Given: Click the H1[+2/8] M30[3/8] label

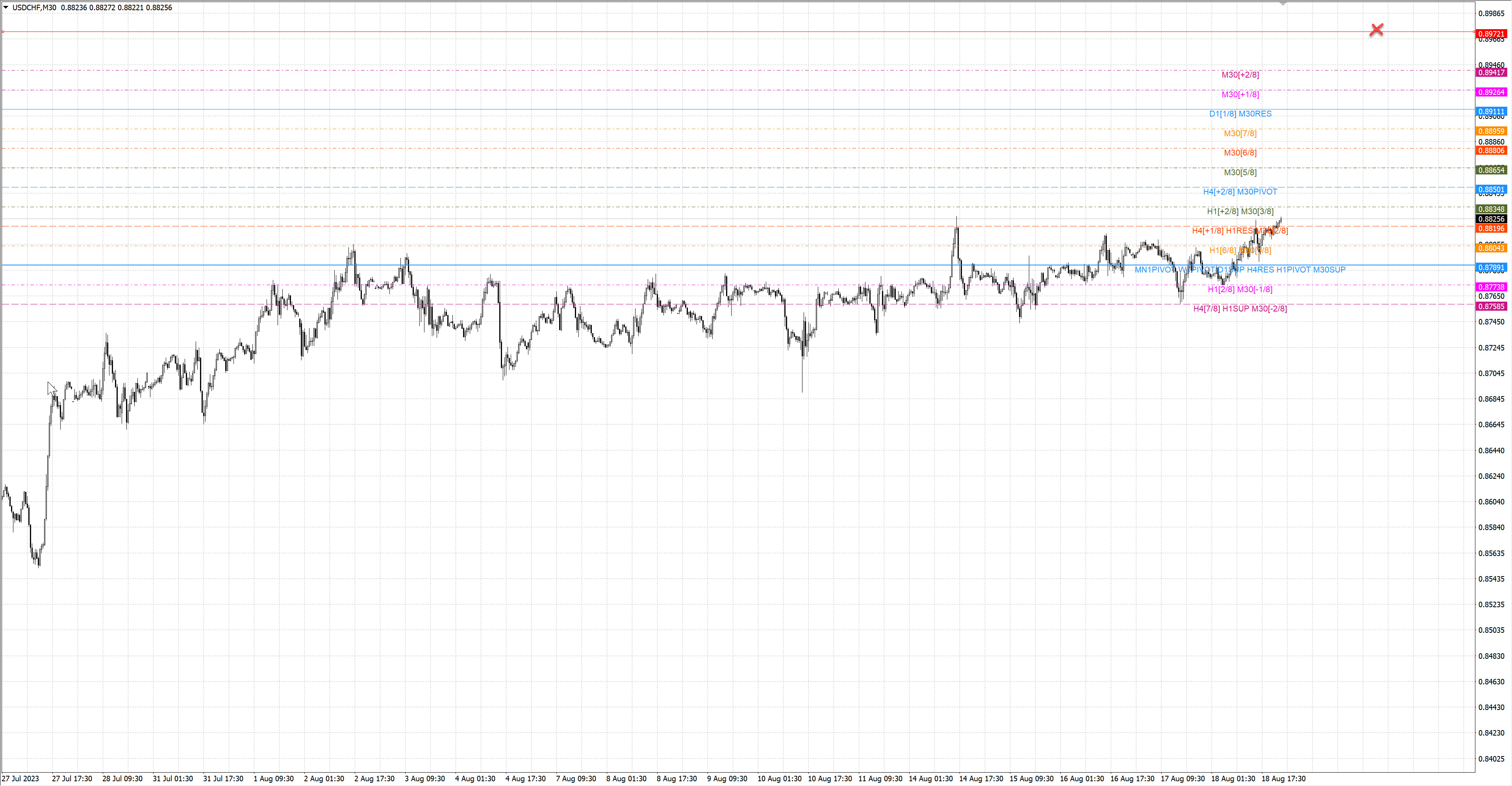Looking at the screenshot, I should [x=1240, y=211].
